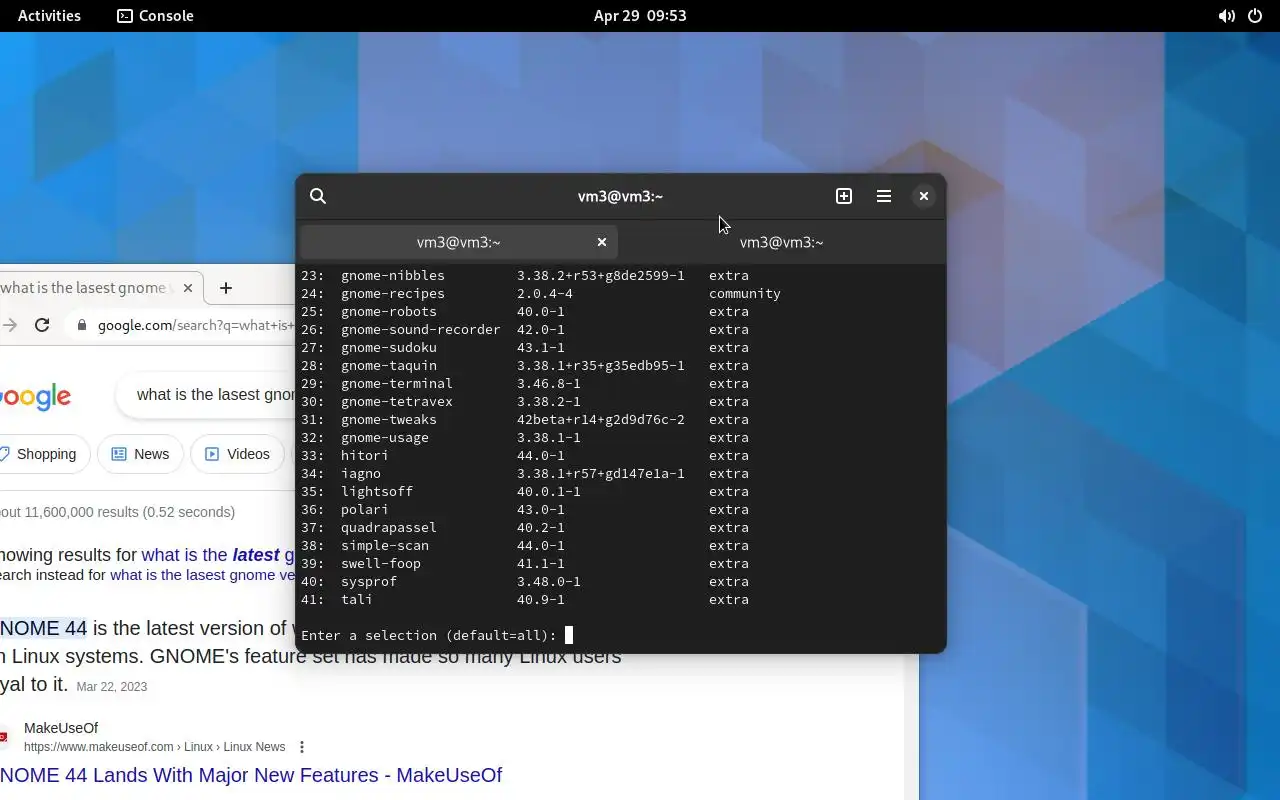The image size is (1280, 800).
Task: Go to the Google logo homepage
Action: point(35,396)
